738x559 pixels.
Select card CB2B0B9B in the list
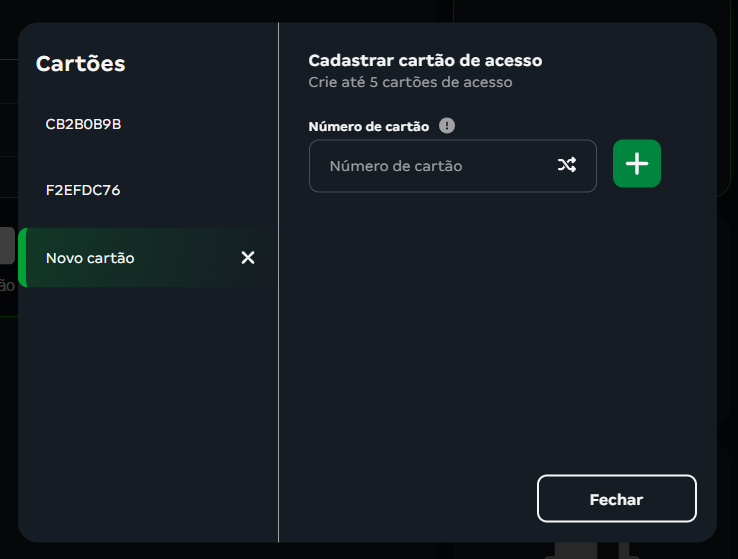pos(83,124)
